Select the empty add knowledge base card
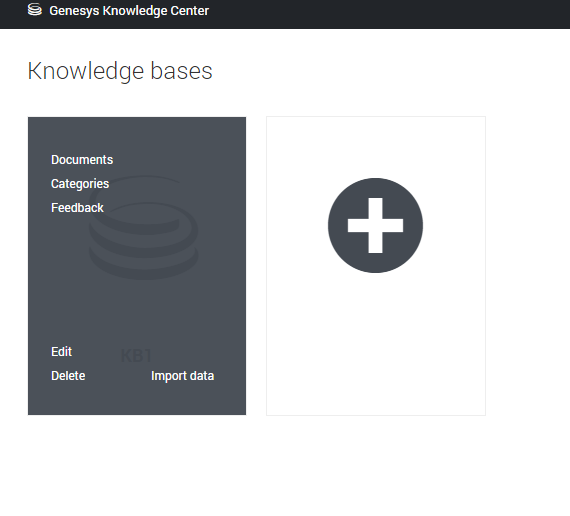 (376, 266)
